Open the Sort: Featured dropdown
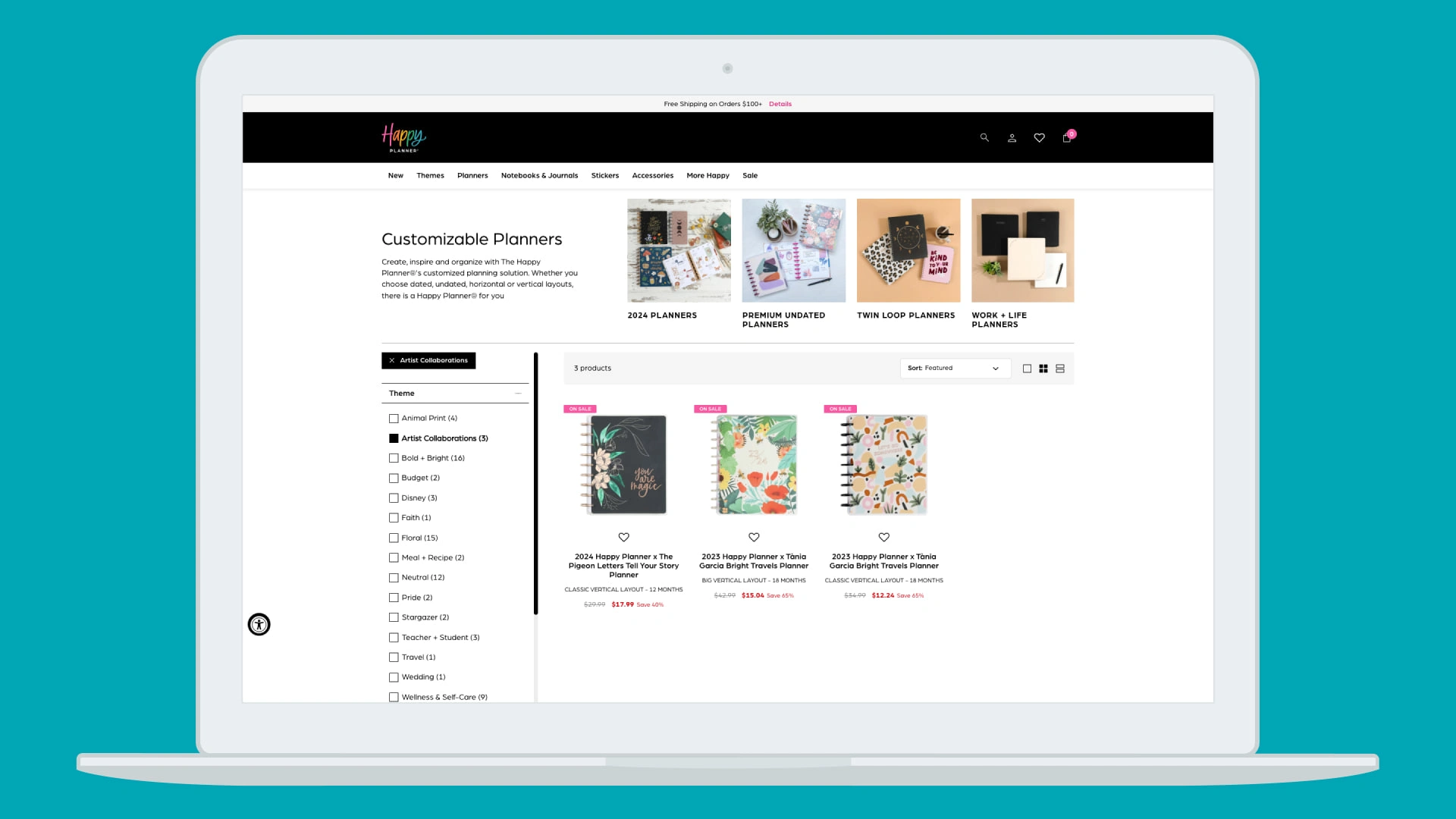1456x819 pixels. [955, 369]
